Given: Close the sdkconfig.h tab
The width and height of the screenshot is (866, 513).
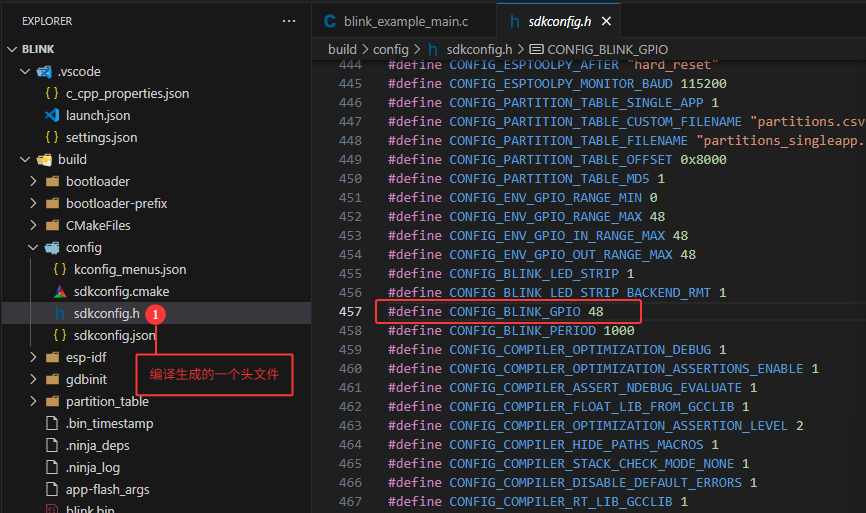Looking at the screenshot, I should click(x=606, y=22).
